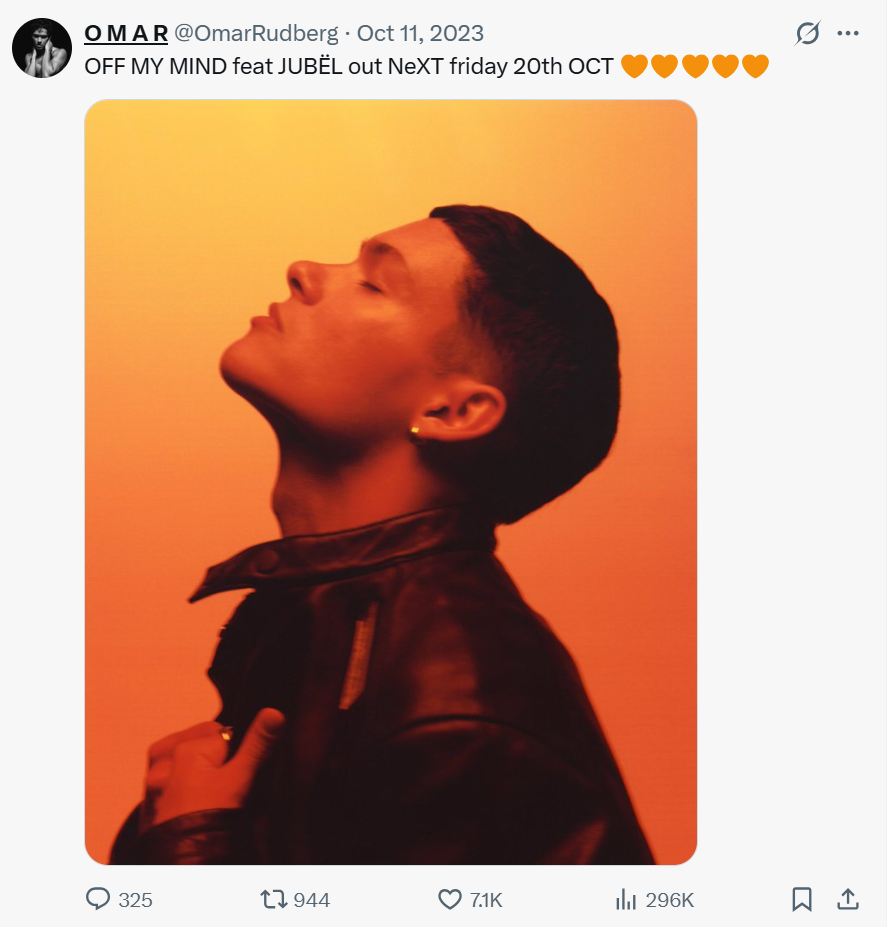Open the Grok explain-post icon
The image size is (893, 927).
pos(807,34)
